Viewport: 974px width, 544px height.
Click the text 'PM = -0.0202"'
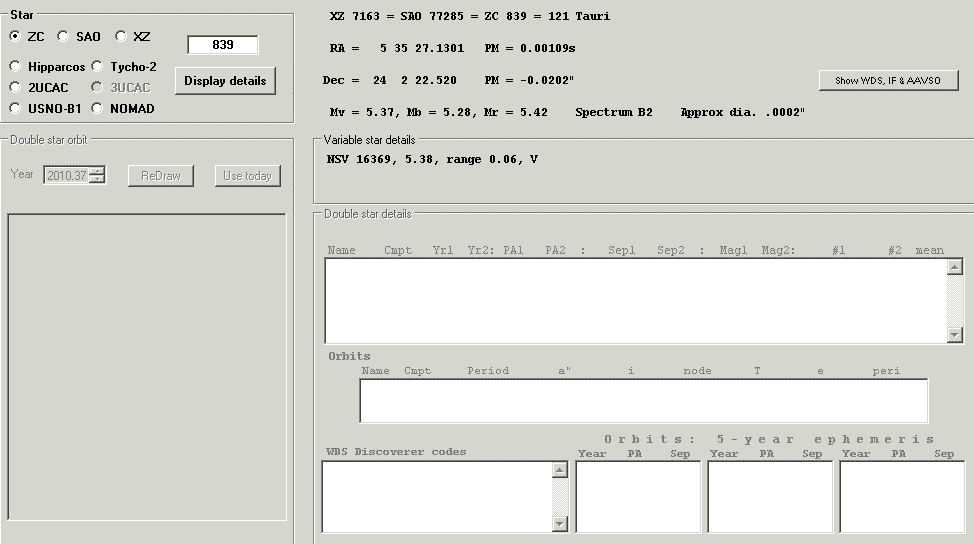529,80
